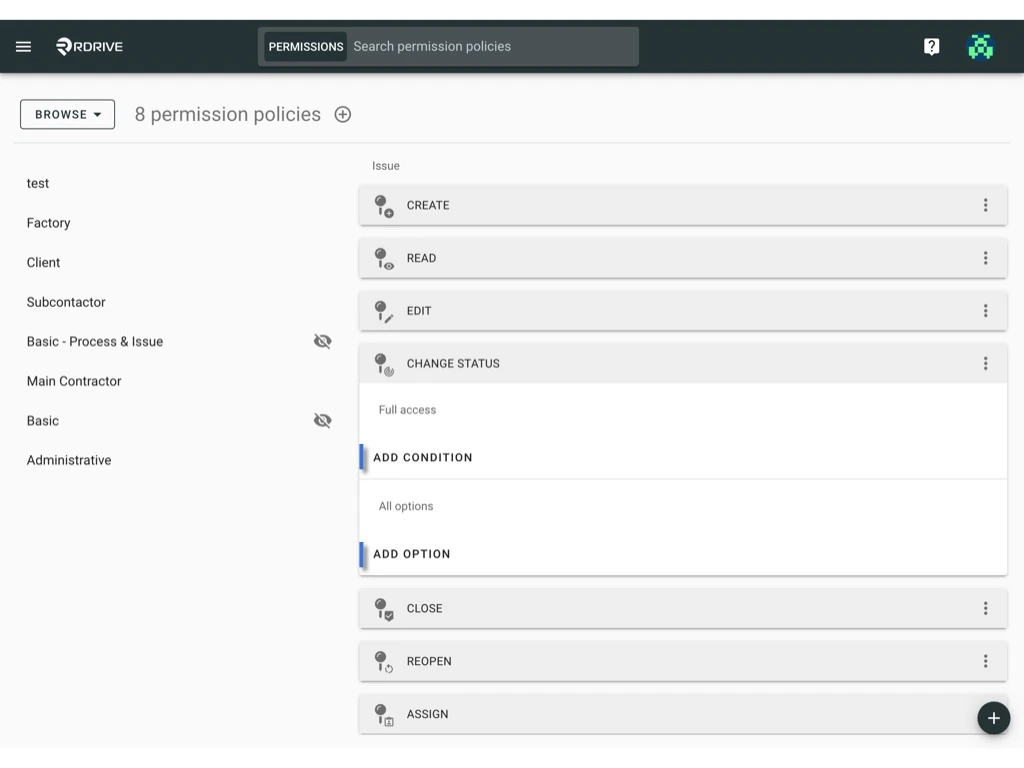
Task: Open the three-dot menu on Create row
Action: (x=986, y=205)
